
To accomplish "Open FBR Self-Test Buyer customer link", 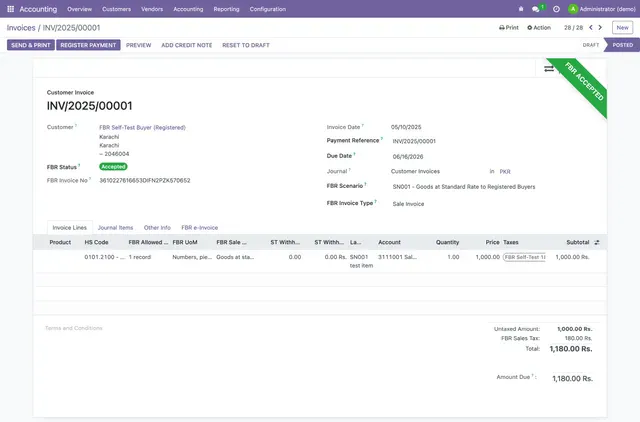I will tap(142, 127).
